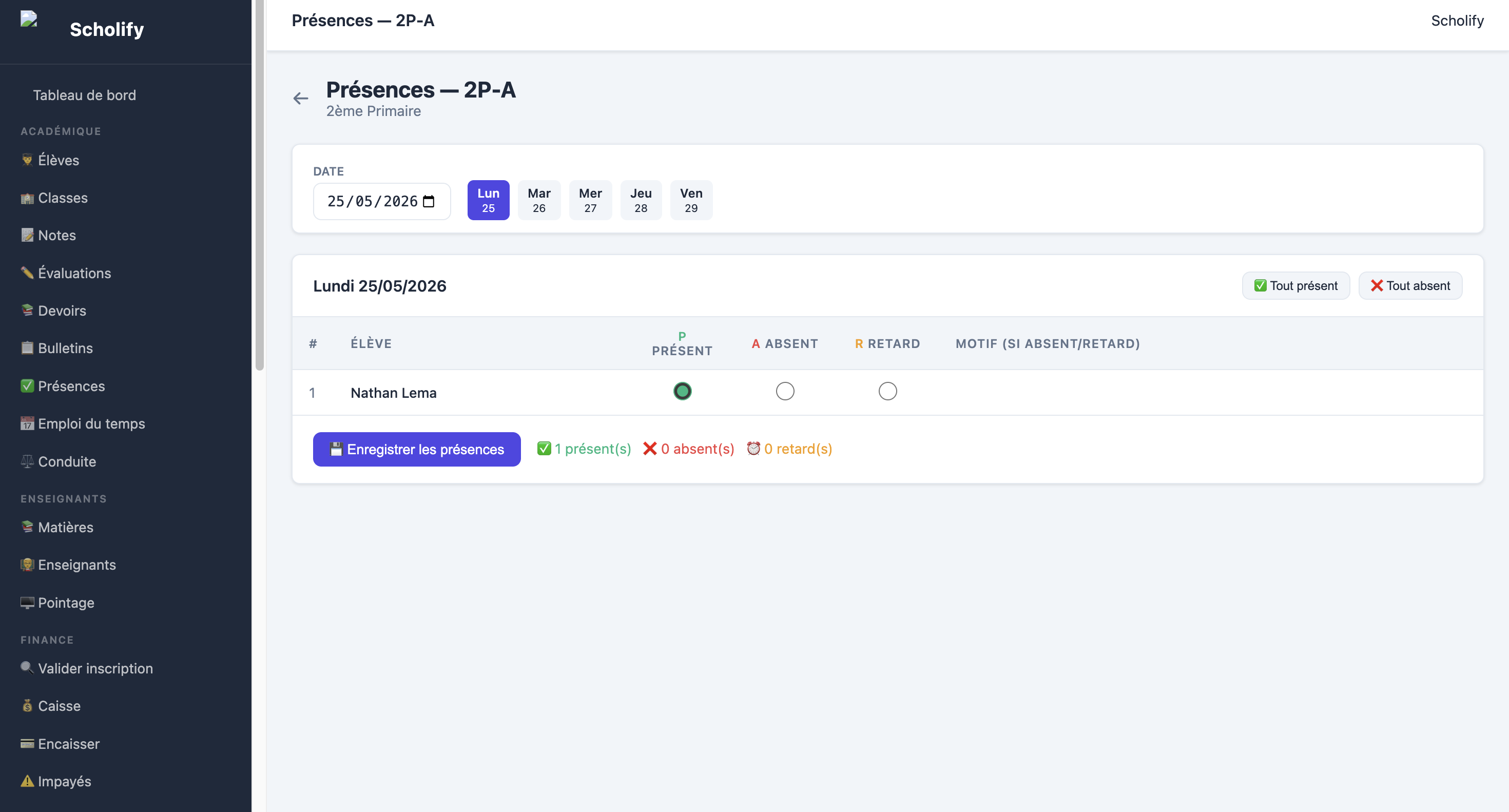Mark Nathan Lema as Retard
Screen dimensions: 1509x812
[x=887, y=391]
